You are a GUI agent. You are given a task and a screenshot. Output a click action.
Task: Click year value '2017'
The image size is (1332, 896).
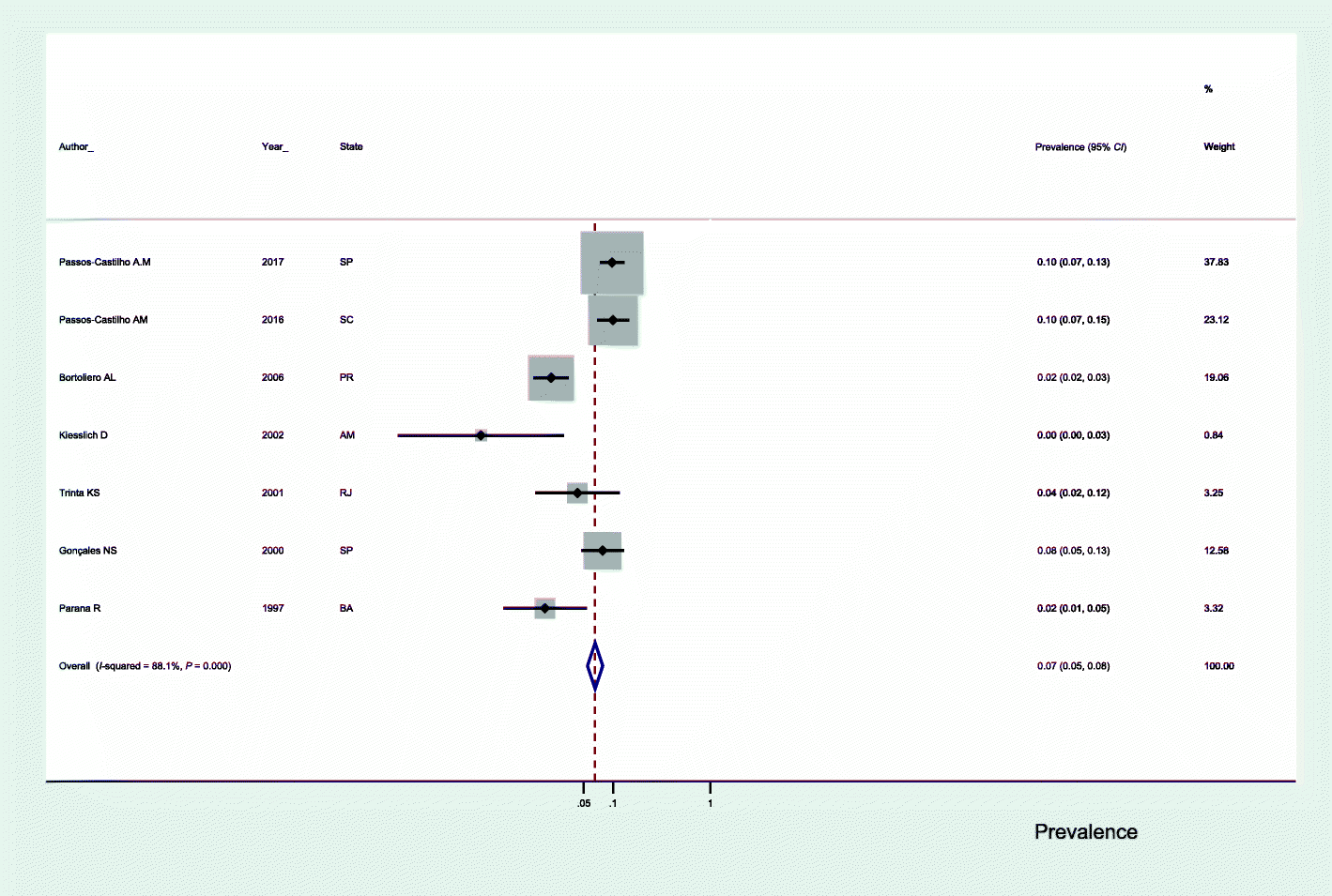point(272,263)
